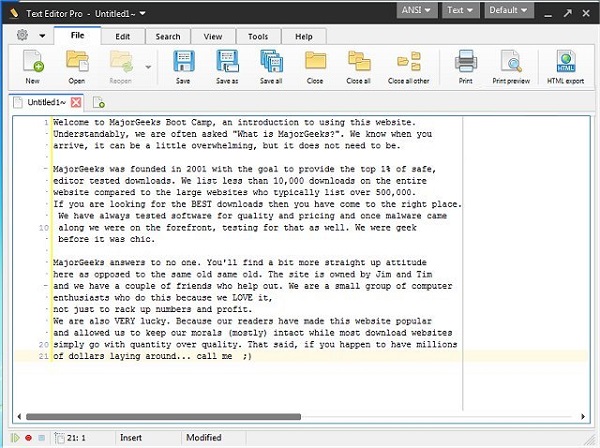600x448 pixels.
Task: Open the Search ribbon tab
Action: [168, 37]
